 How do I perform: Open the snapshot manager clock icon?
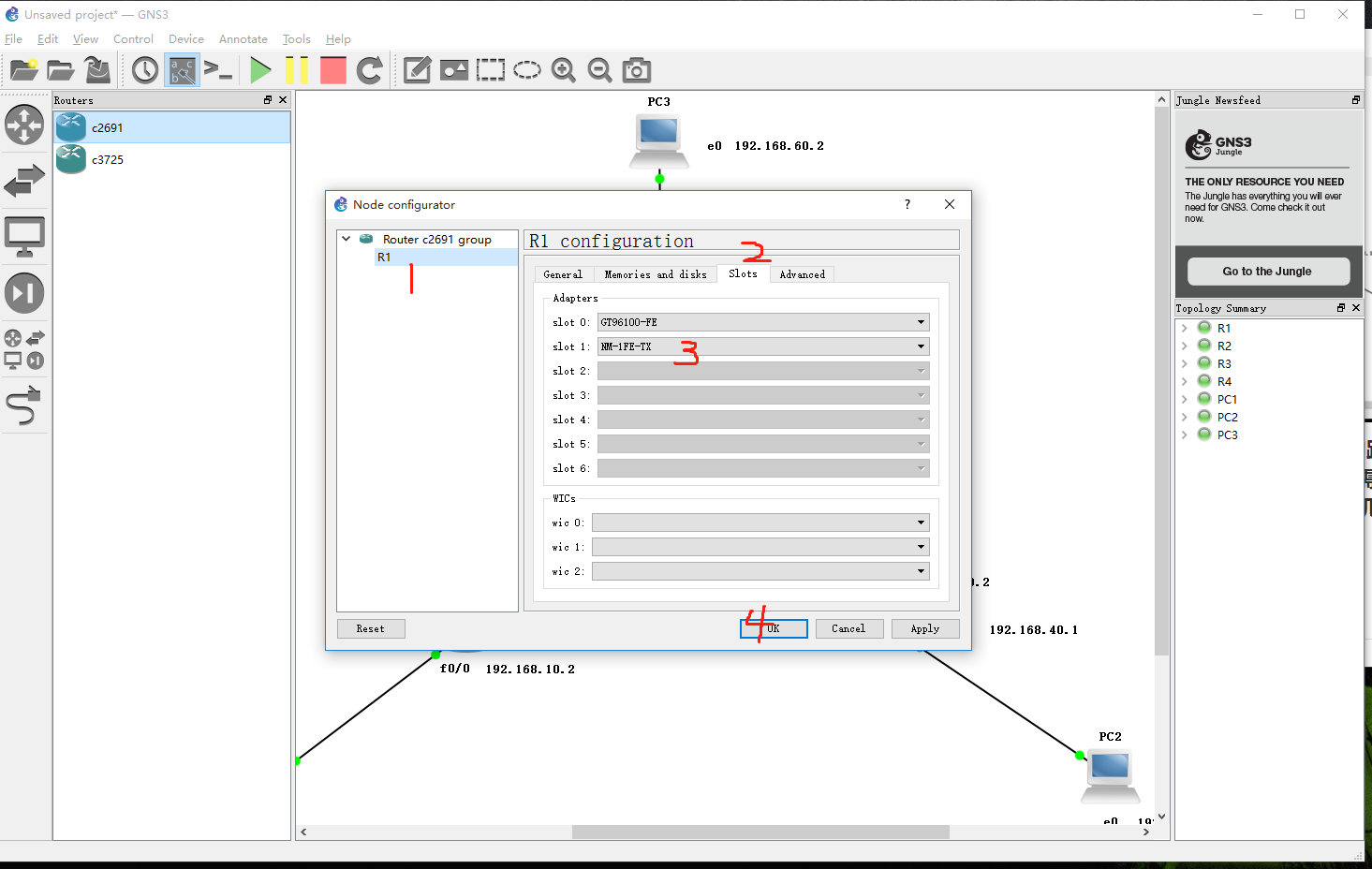[x=145, y=70]
